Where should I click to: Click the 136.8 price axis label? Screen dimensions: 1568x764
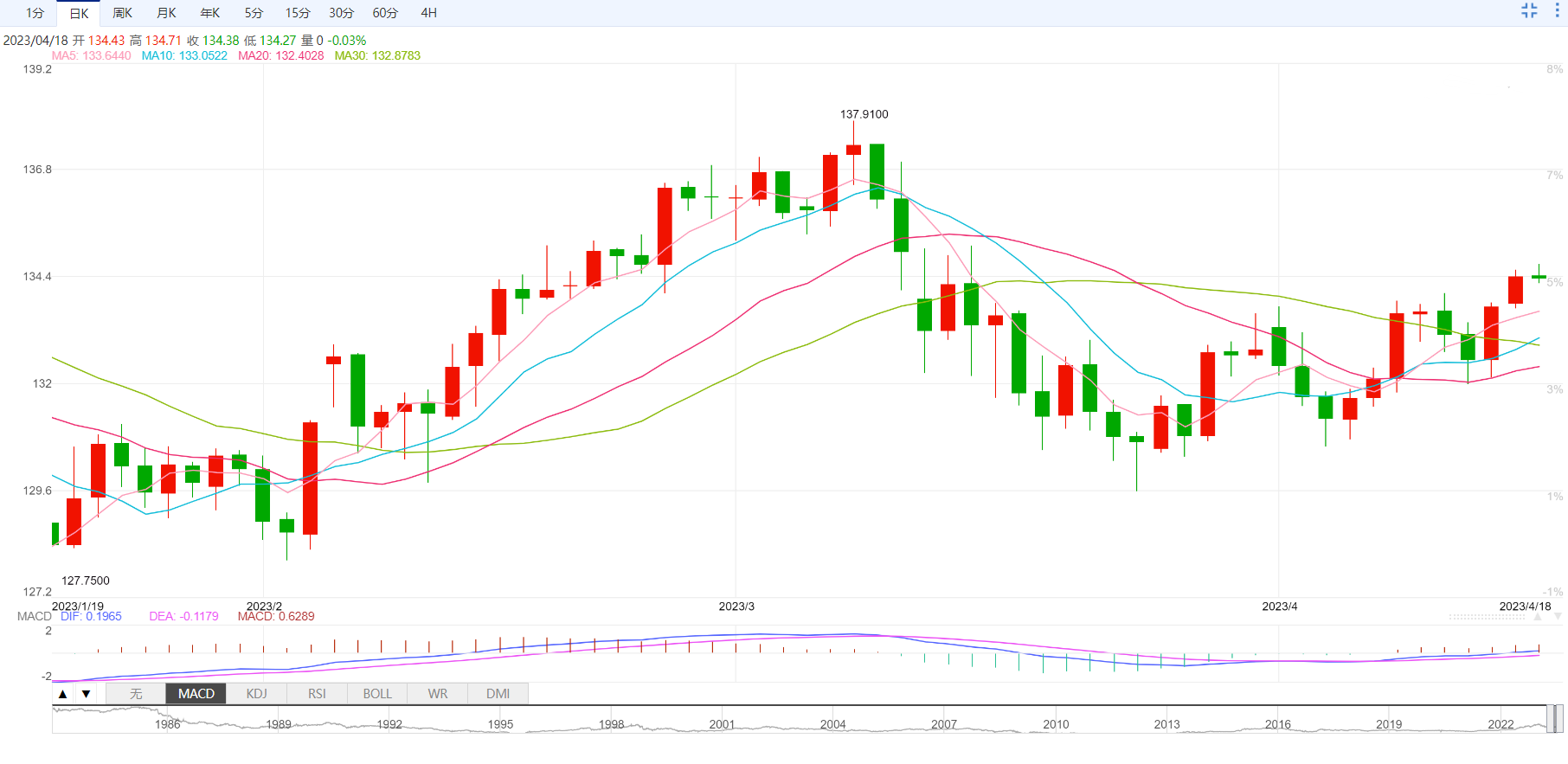(x=37, y=170)
